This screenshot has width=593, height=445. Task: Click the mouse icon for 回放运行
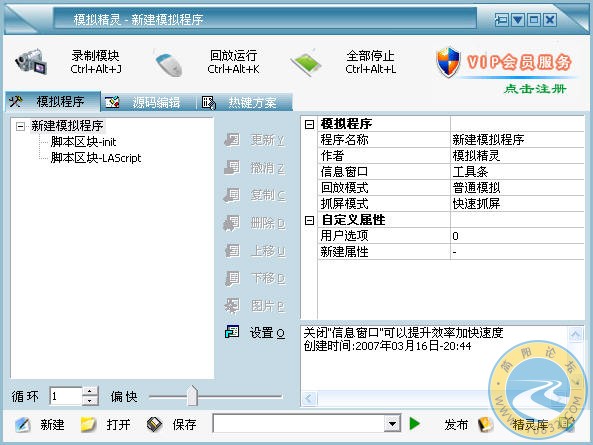169,64
